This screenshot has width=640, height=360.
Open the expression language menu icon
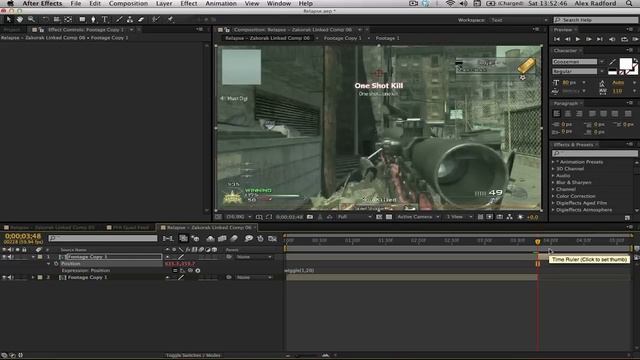pyautogui.click(x=198, y=270)
